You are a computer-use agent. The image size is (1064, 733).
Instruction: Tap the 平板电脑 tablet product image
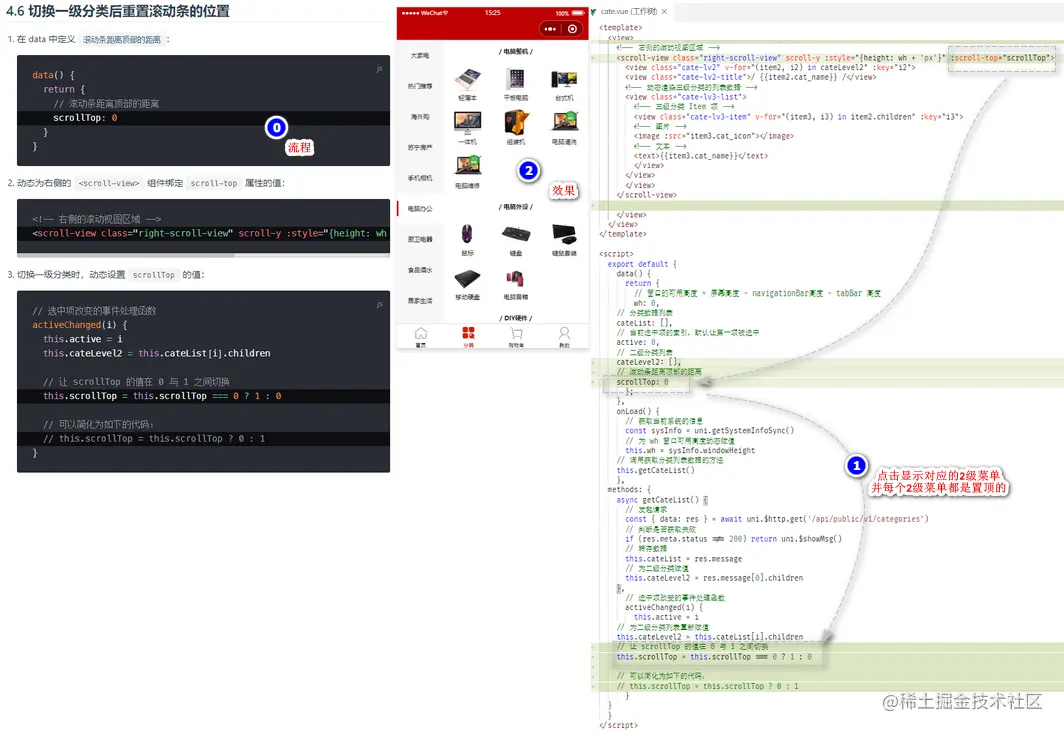tap(516, 79)
